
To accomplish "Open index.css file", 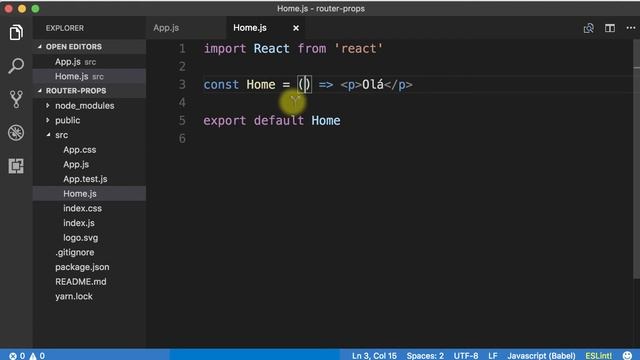I will (x=82, y=209).
